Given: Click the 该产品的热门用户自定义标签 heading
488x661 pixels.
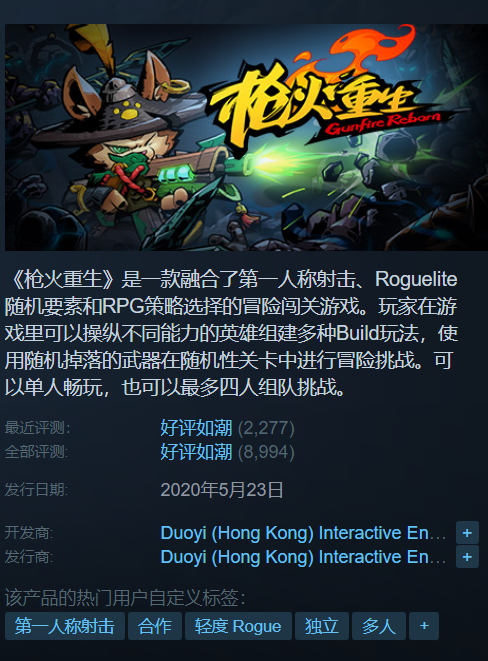Looking at the screenshot, I should (x=125, y=598).
